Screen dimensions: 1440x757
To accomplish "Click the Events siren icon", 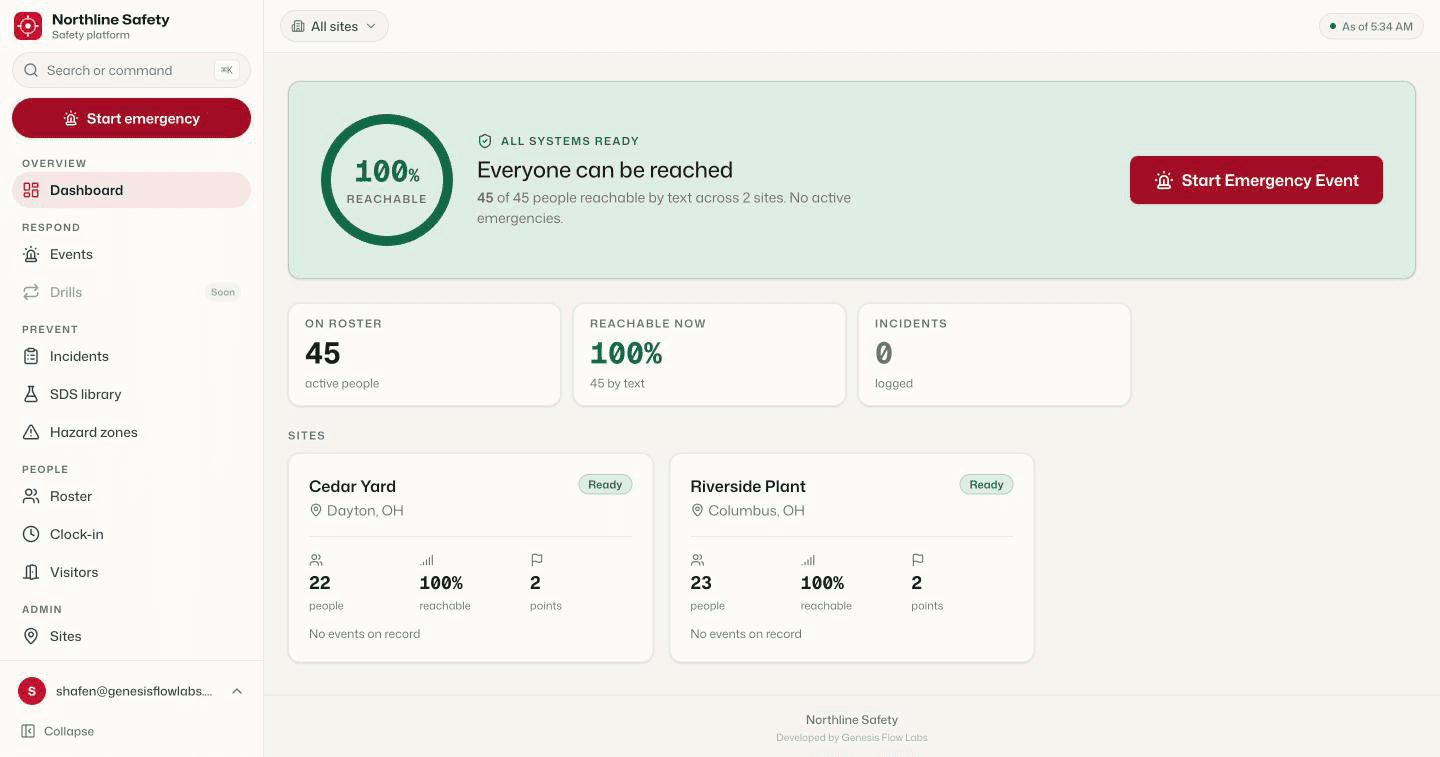I will pos(31,254).
